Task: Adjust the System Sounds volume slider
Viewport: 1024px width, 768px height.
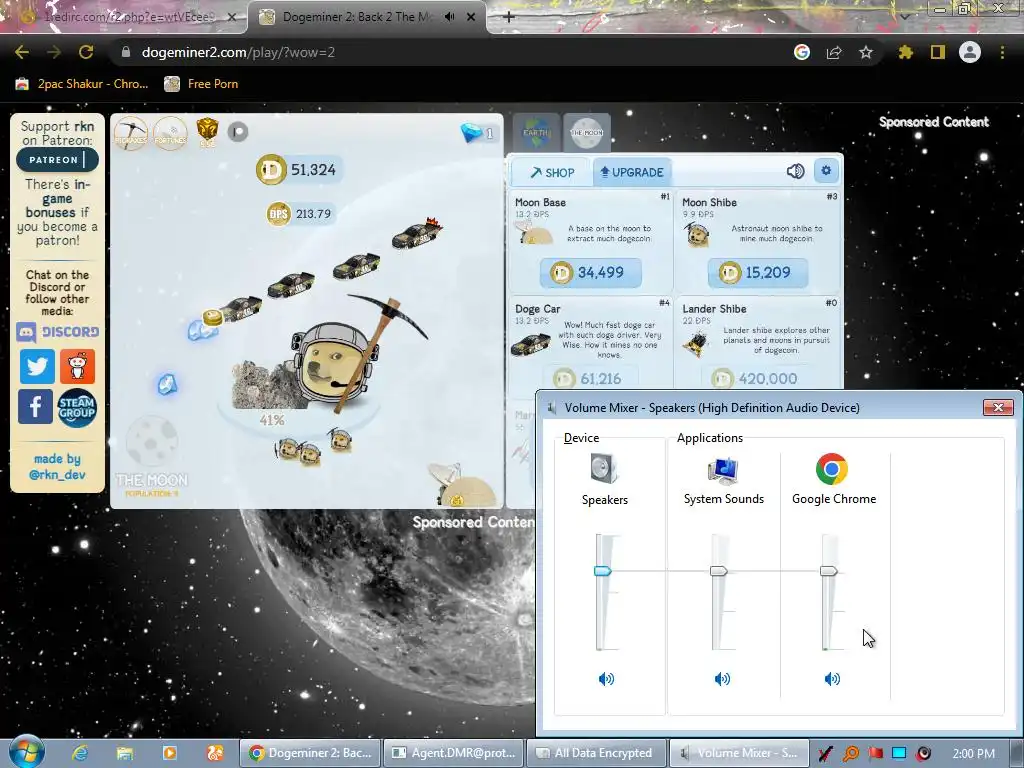Action: tap(718, 571)
